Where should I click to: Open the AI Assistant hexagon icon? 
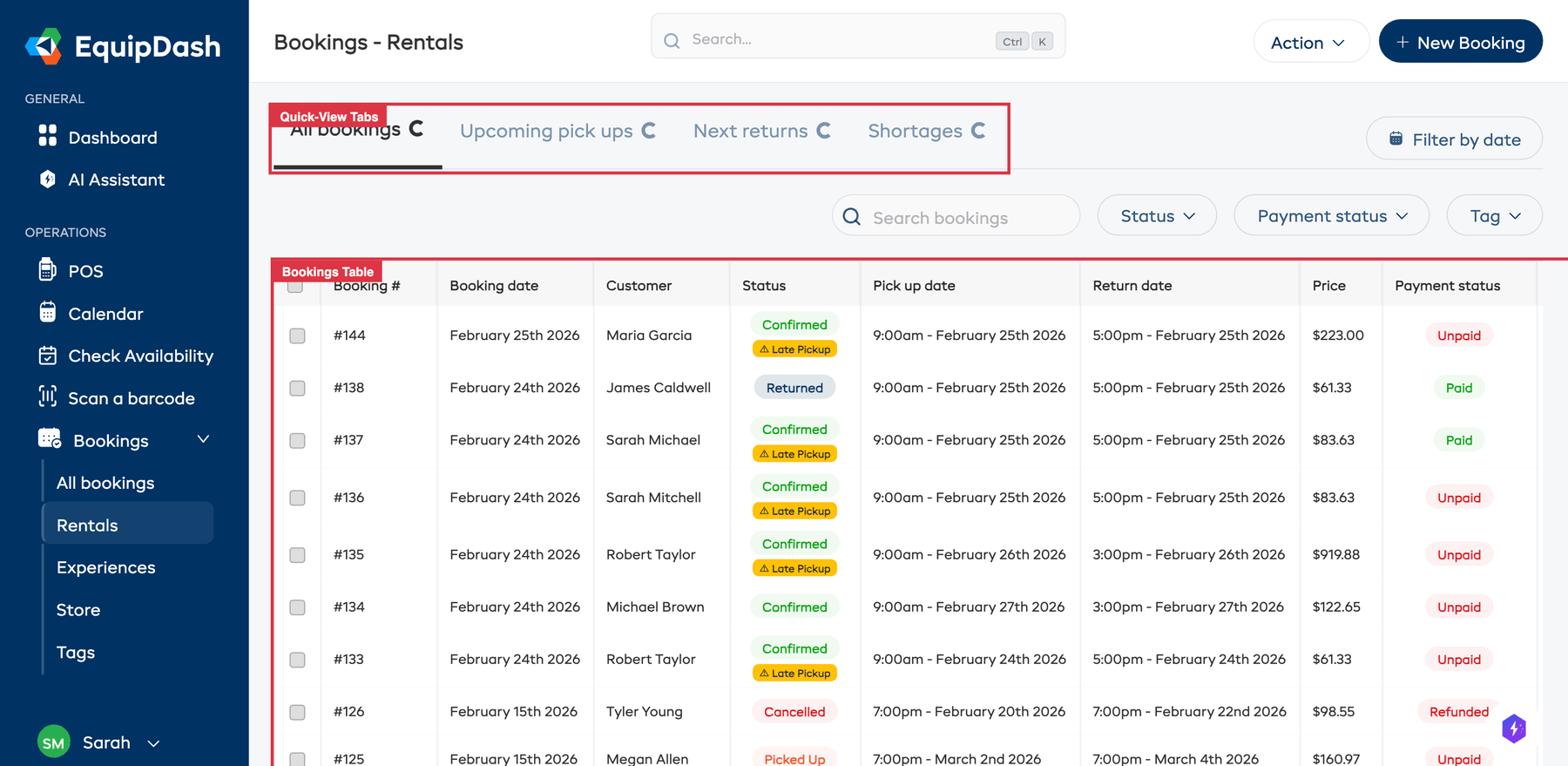pyautogui.click(x=48, y=179)
